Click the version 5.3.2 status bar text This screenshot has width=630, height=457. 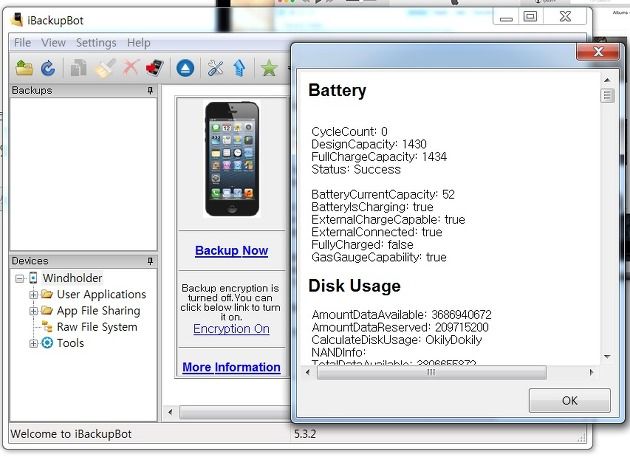click(305, 434)
